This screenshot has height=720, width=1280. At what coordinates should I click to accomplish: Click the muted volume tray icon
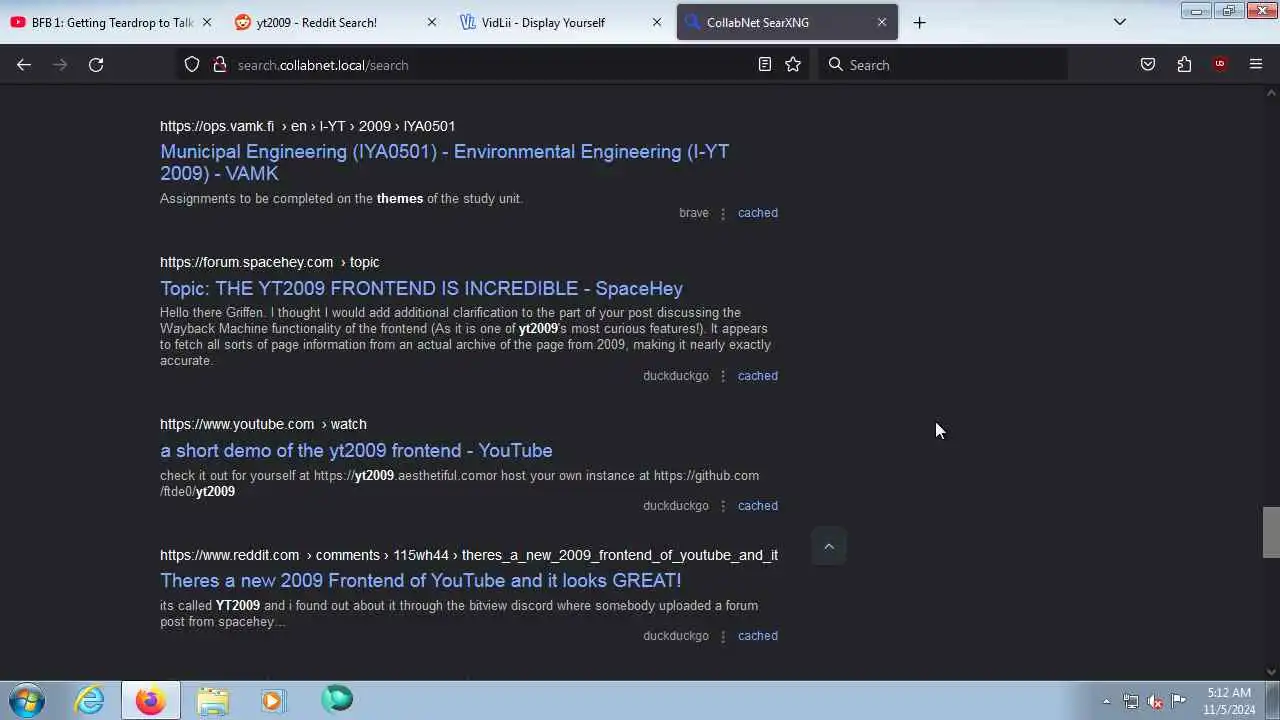(x=1155, y=701)
